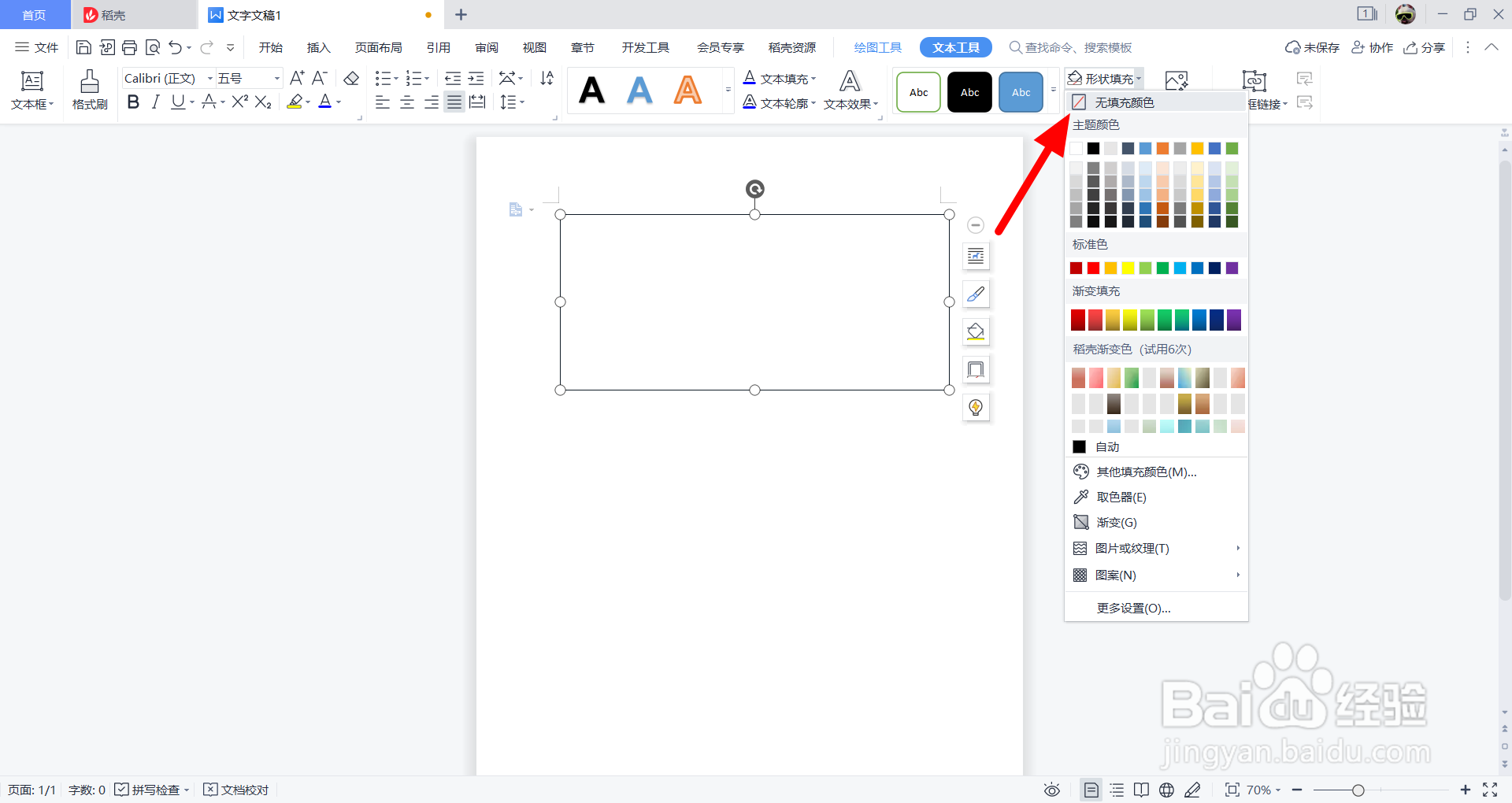Toggle bold formatting
The width and height of the screenshot is (1512, 803).
click(133, 102)
